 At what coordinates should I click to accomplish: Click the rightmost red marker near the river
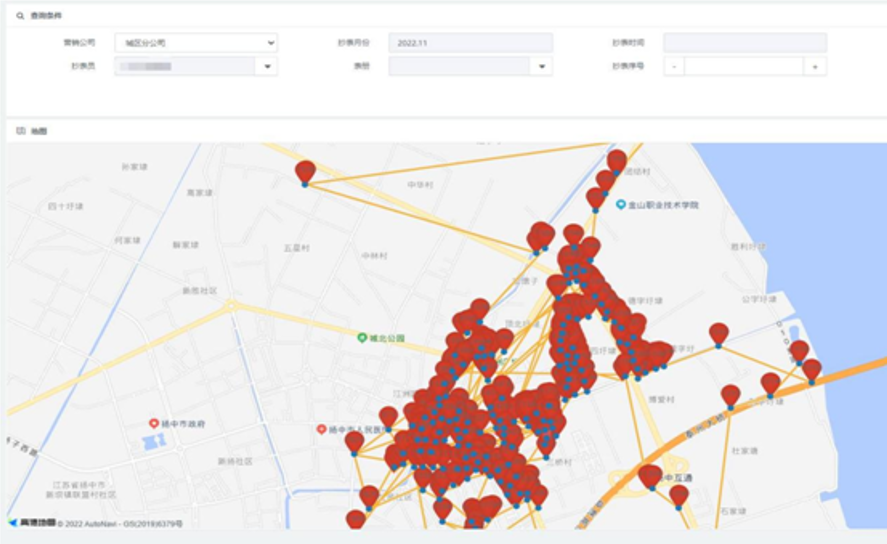pos(811,370)
